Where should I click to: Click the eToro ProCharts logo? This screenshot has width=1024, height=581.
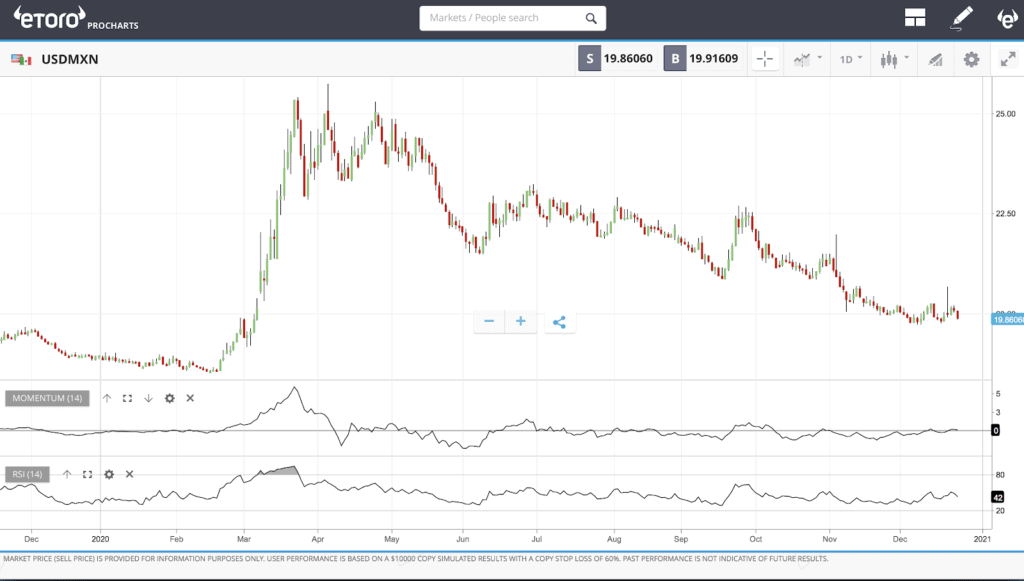76,18
